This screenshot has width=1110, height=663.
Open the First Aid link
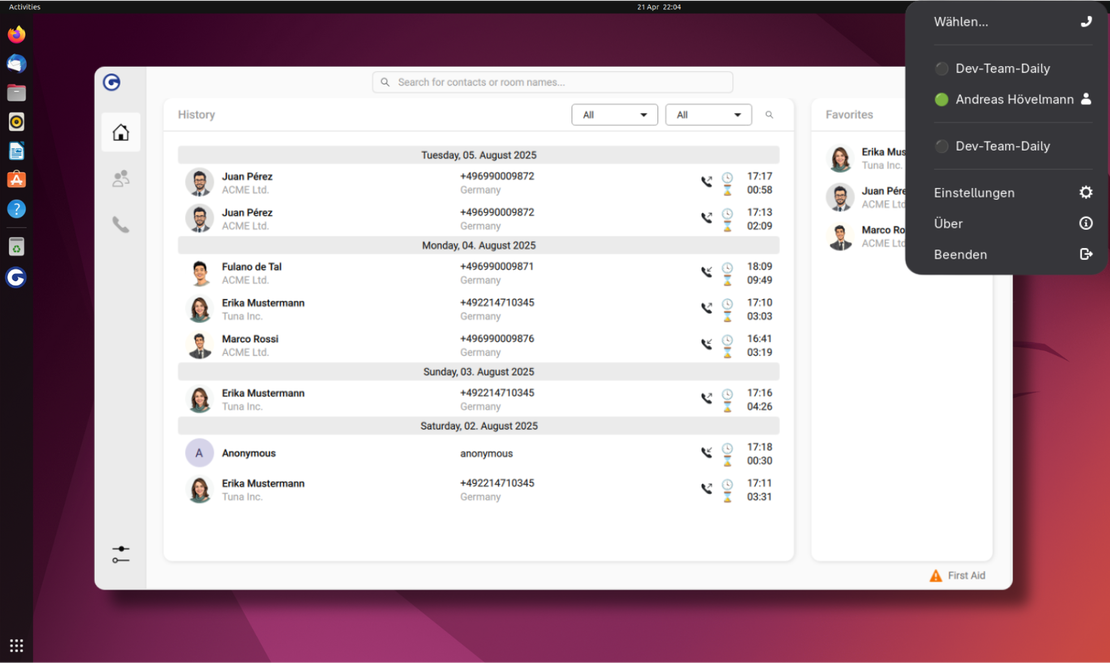957,575
